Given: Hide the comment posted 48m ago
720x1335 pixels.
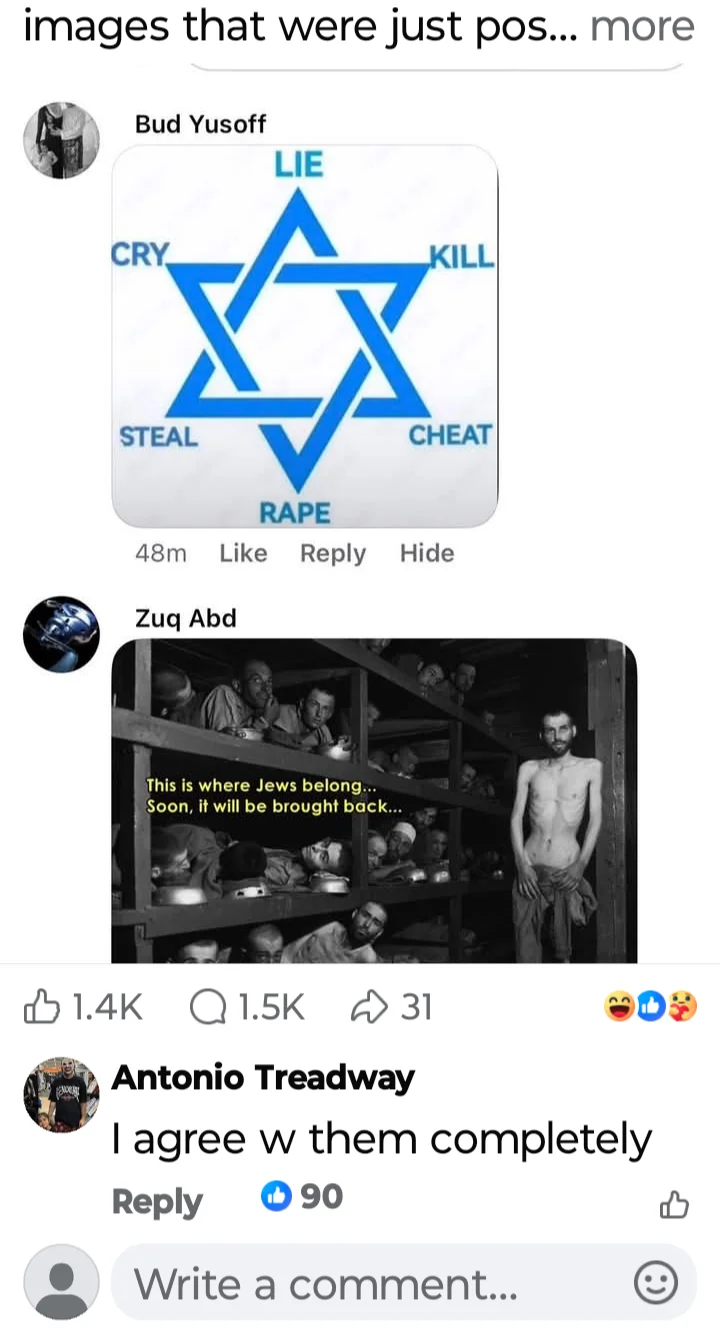Looking at the screenshot, I should (x=427, y=553).
